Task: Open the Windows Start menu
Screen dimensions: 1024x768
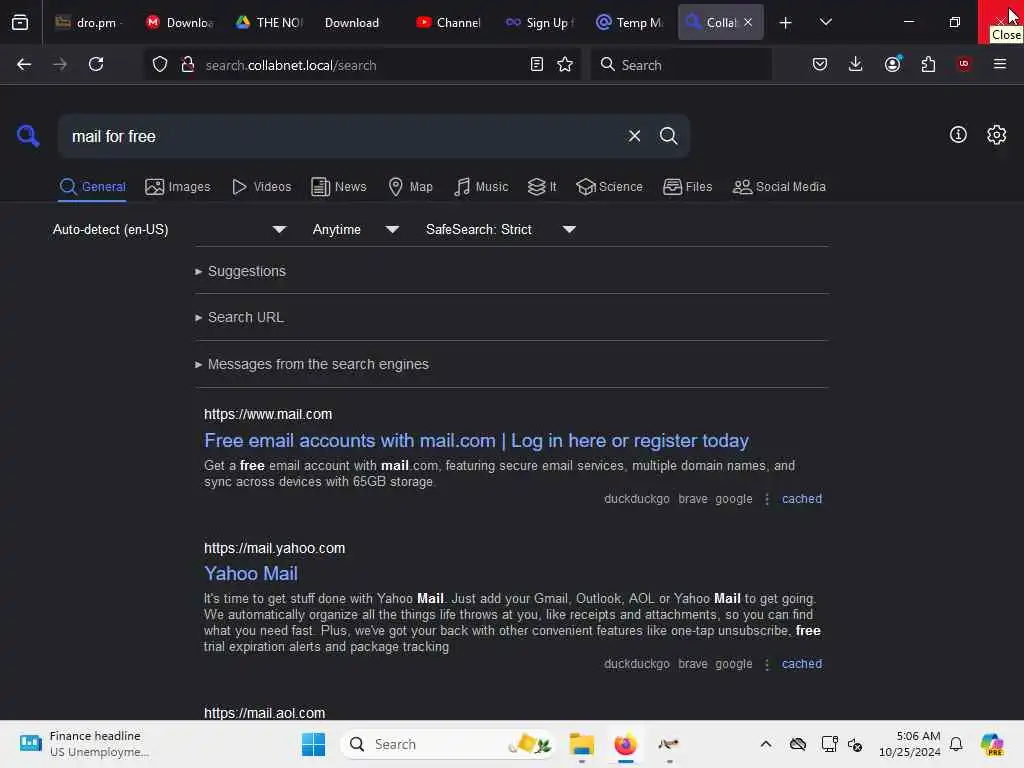Action: (x=313, y=744)
